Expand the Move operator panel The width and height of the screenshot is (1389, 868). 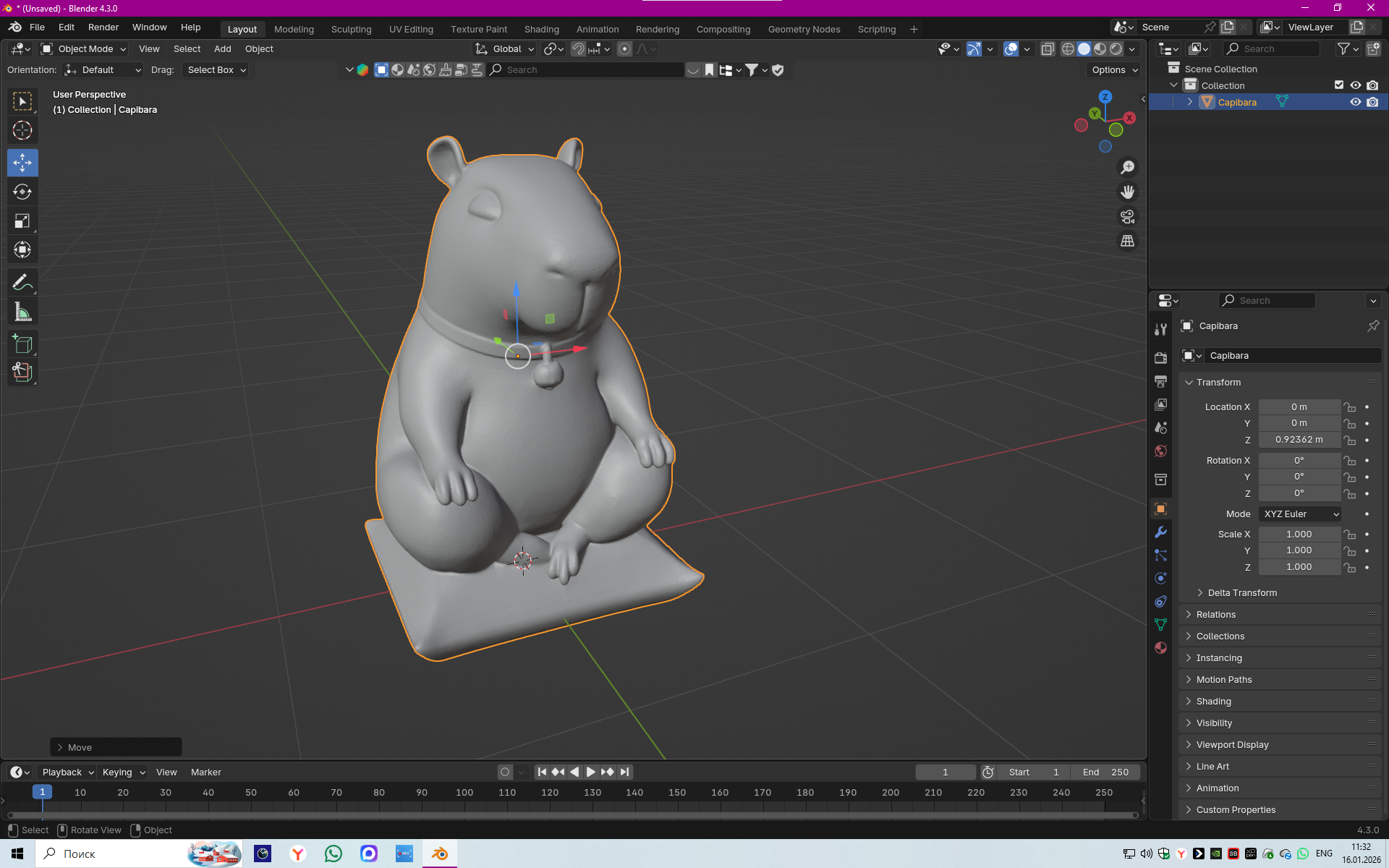[116, 747]
